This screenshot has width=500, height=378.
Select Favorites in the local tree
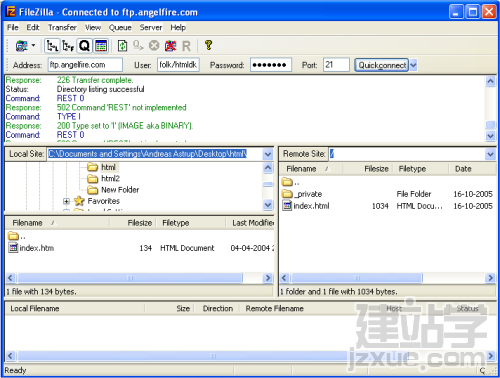[103, 201]
